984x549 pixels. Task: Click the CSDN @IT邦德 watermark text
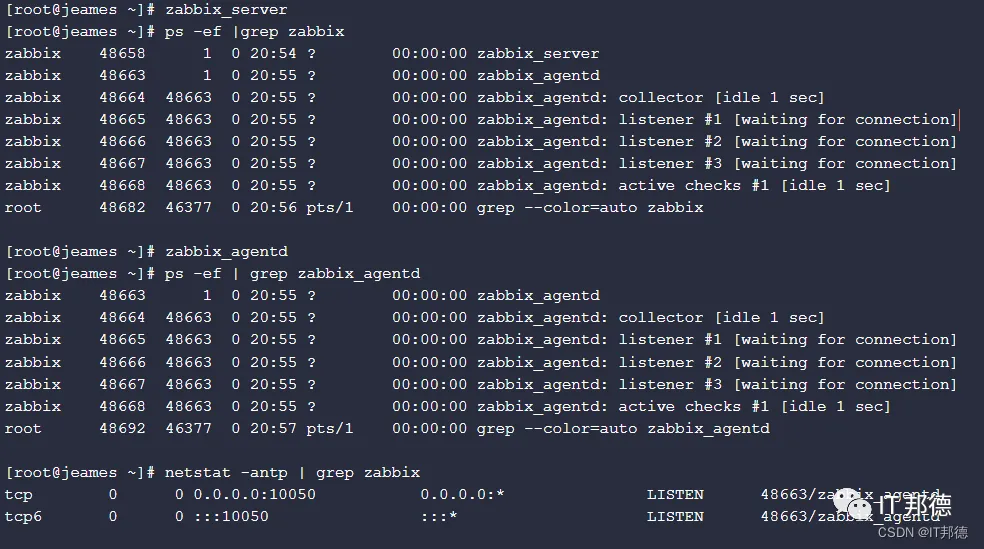pyautogui.click(x=922, y=533)
